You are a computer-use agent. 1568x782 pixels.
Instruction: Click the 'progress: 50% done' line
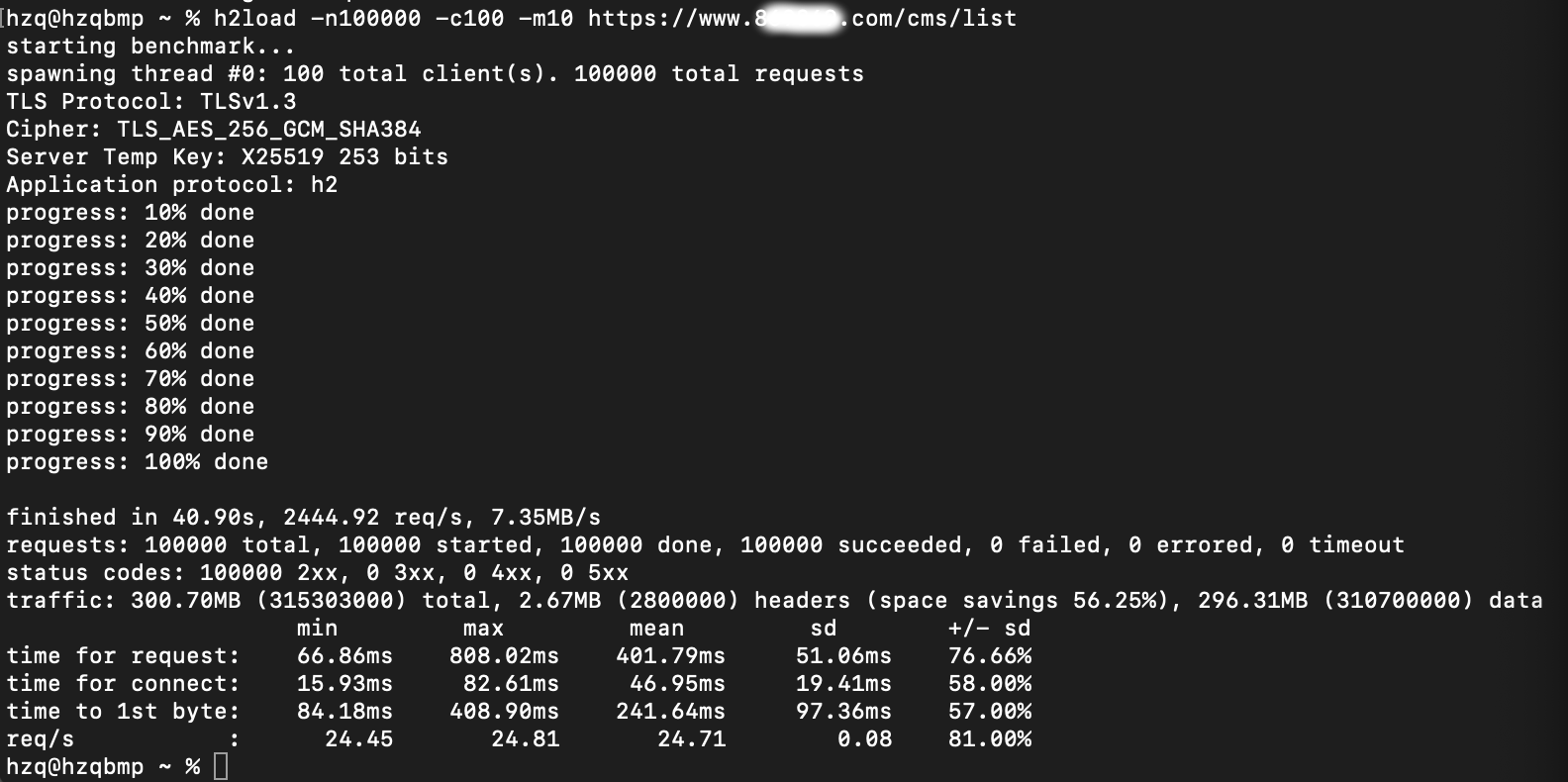click(x=130, y=324)
